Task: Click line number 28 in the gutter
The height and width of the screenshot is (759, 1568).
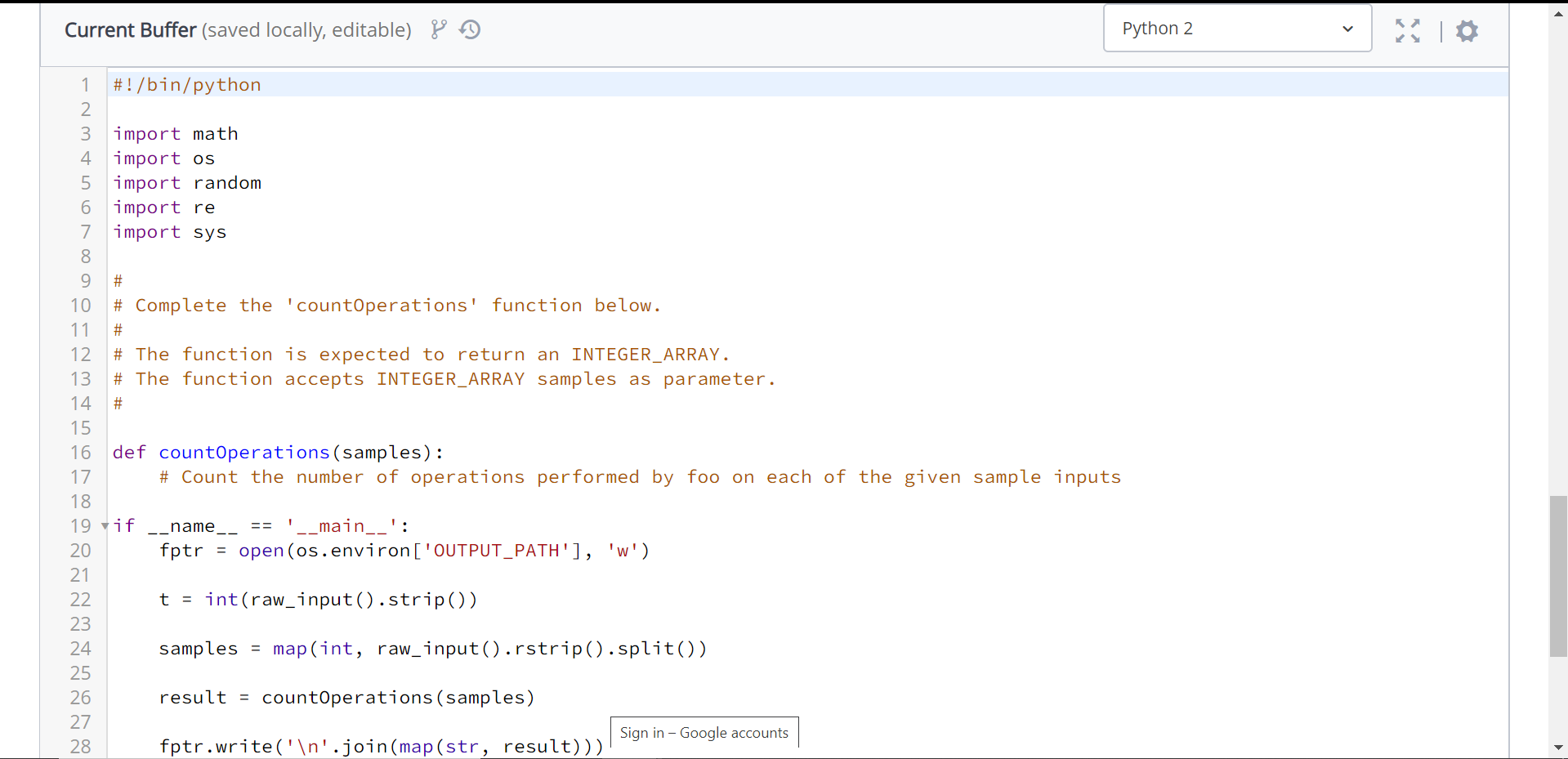Action: click(80, 747)
